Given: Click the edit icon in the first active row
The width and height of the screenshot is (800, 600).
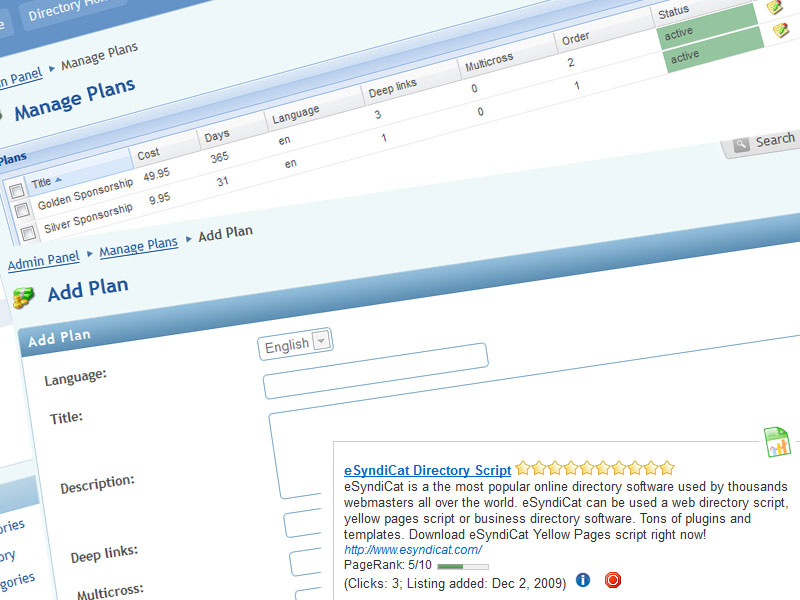Looking at the screenshot, I should [774, 7].
